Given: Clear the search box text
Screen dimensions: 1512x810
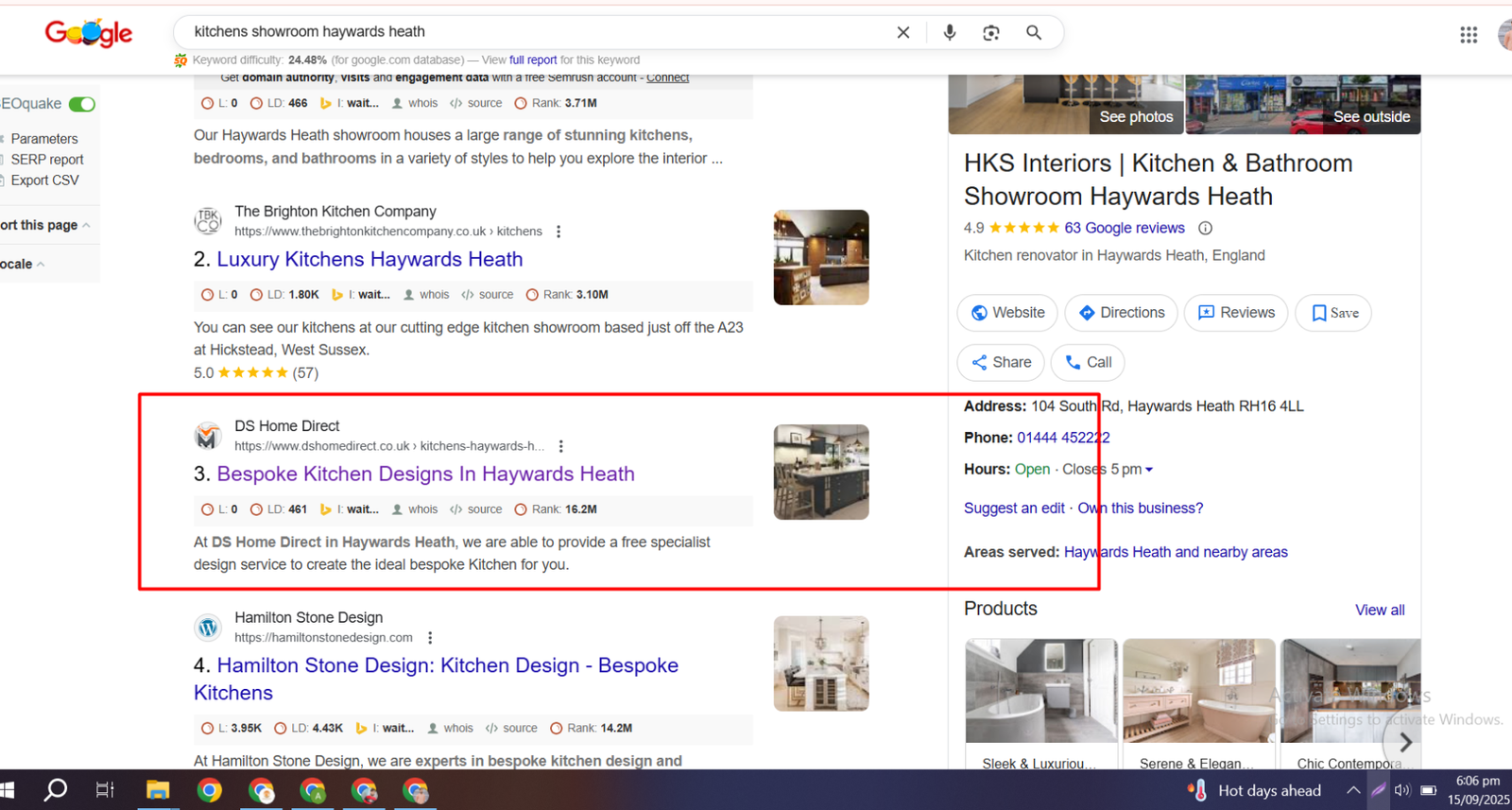Looking at the screenshot, I should 903,32.
